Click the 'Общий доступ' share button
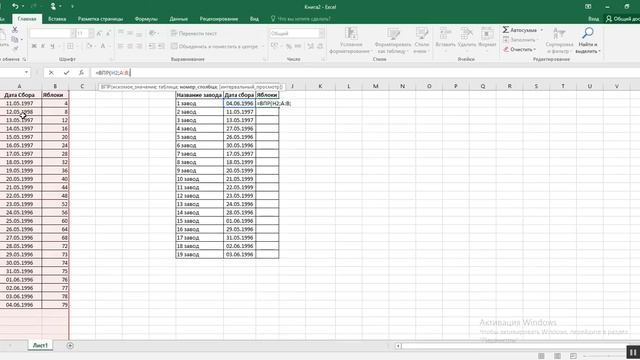This screenshot has width=640, height=360. (623, 19)
